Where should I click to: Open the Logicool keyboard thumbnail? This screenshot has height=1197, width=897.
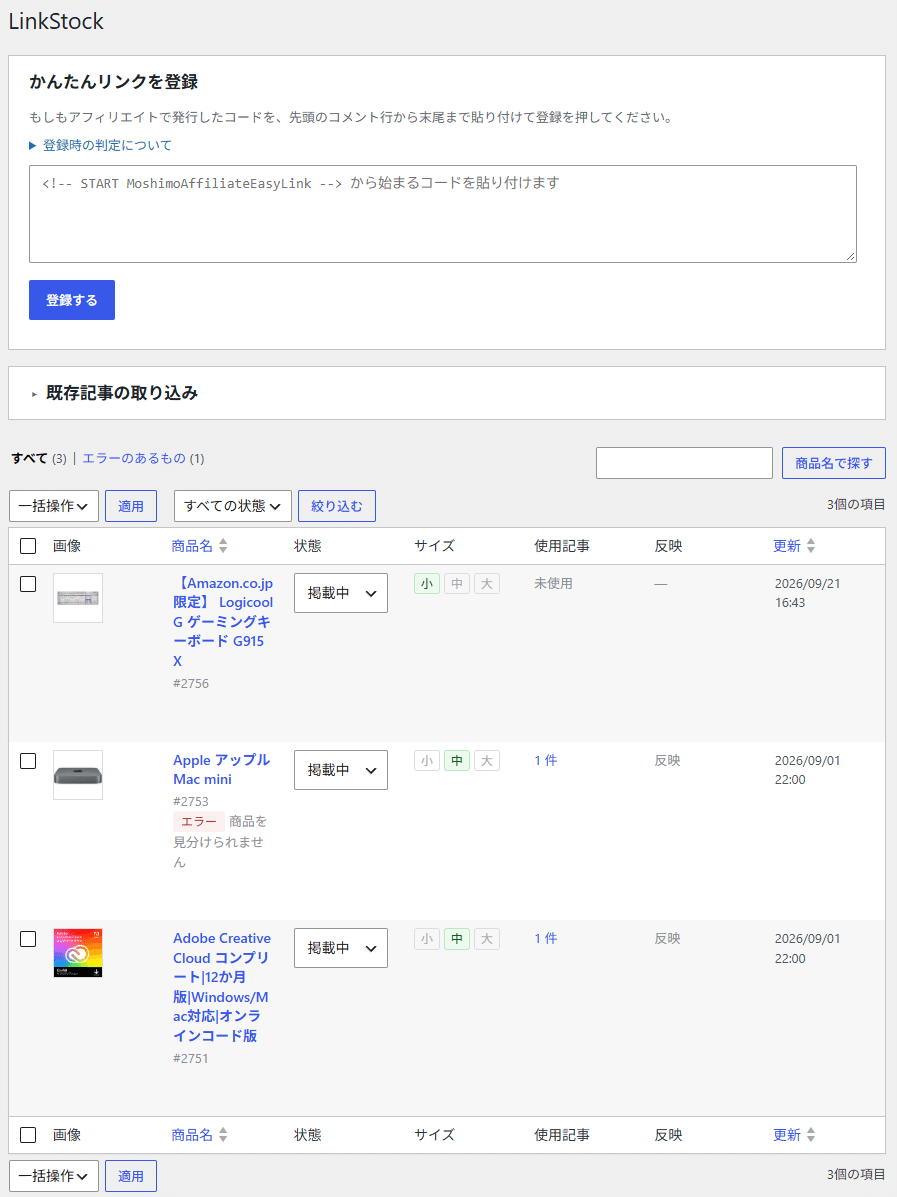pyautogui.click(x=78, y=598)
